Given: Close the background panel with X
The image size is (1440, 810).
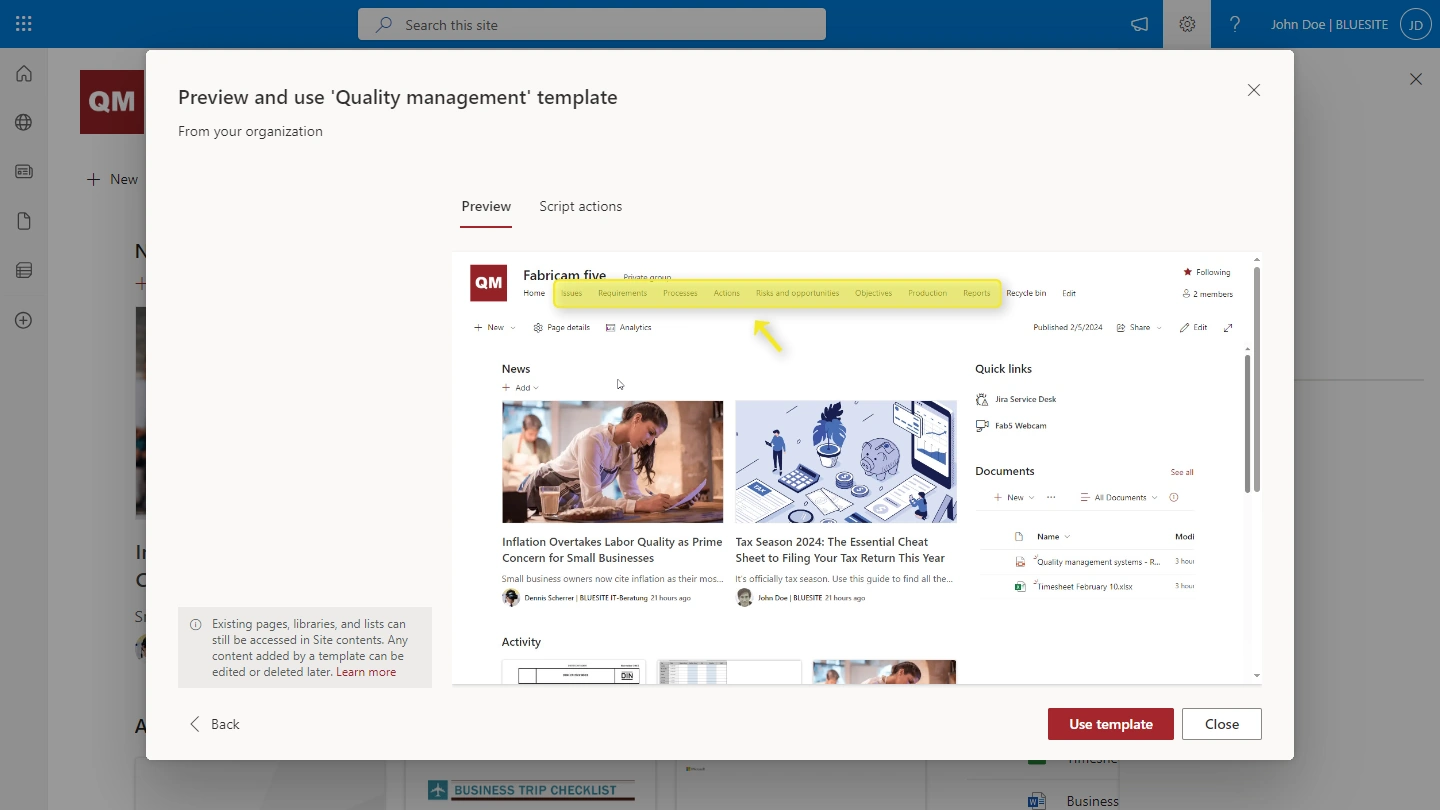Looking at the screenshot, I should coord(1415,79).
